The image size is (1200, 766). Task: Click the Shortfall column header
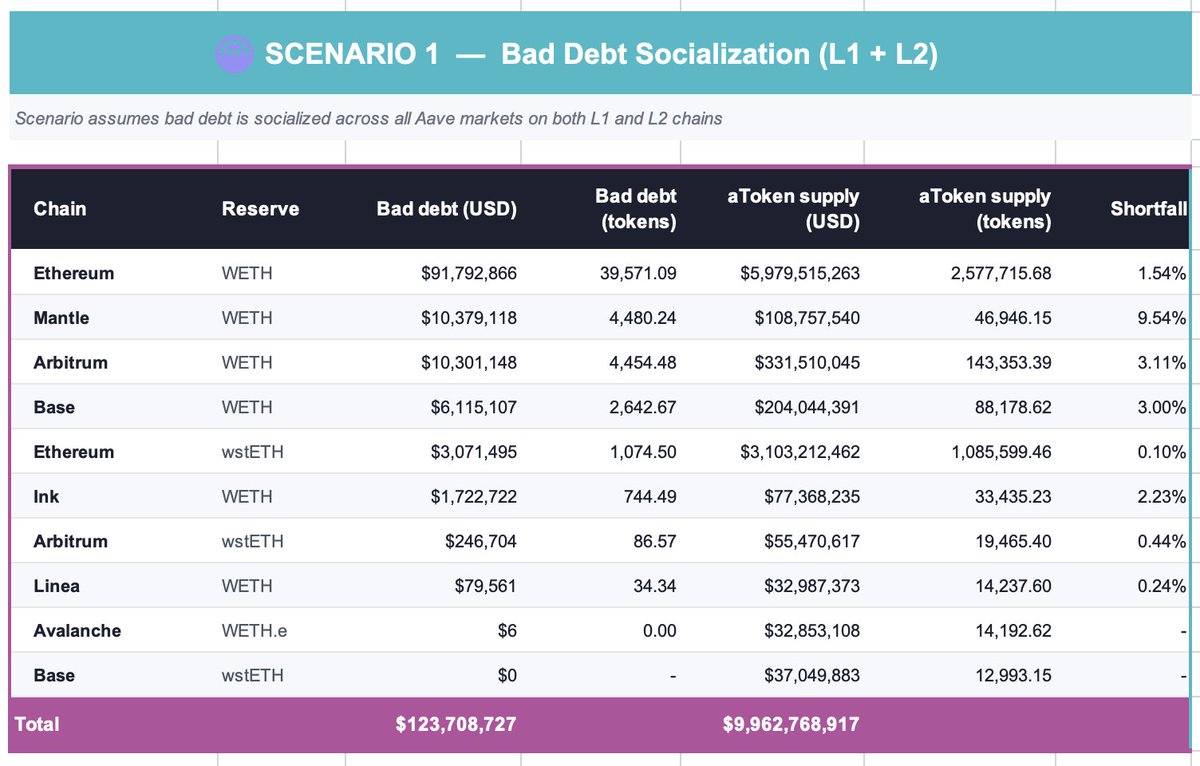coord(1148,209)
